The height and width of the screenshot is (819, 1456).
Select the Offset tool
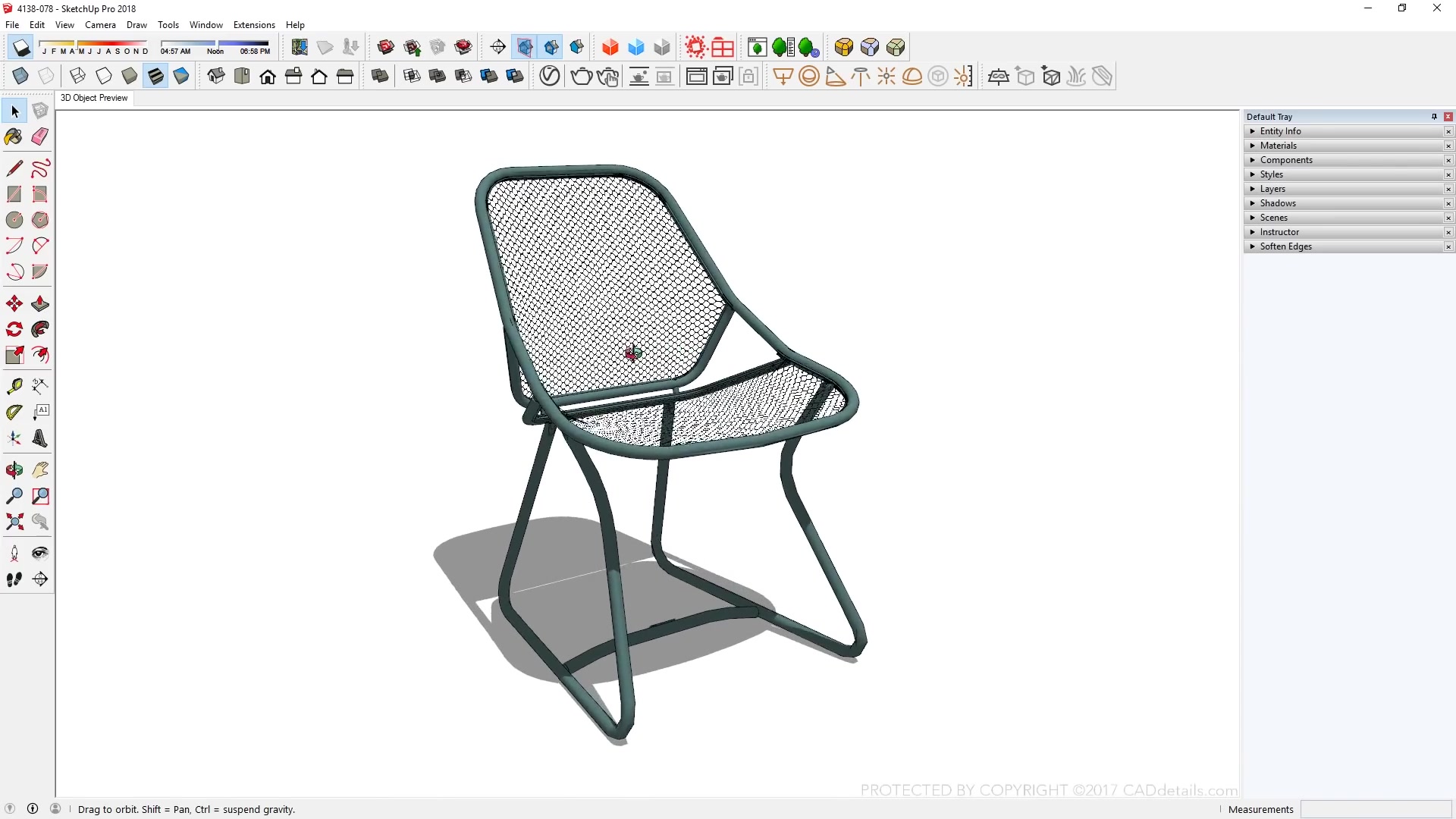(40, 355)
